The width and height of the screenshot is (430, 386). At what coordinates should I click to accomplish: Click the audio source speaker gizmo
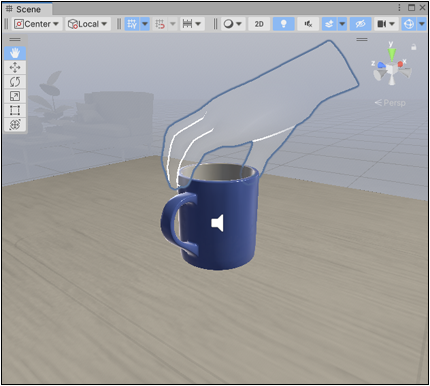point(217,223)
